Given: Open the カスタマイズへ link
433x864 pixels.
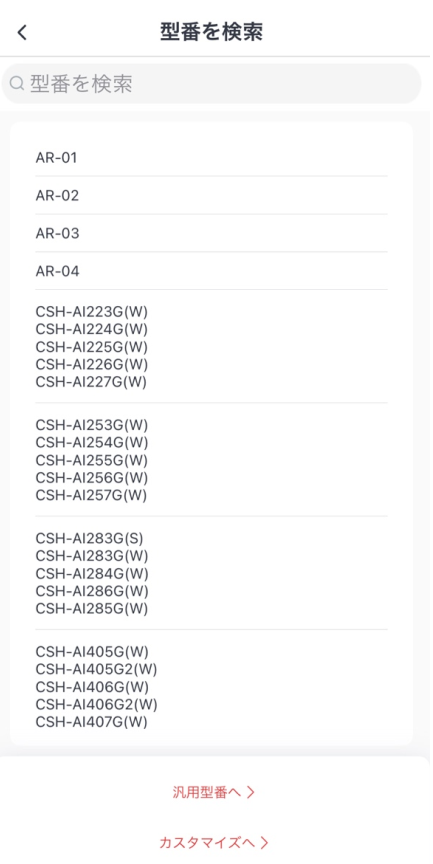Looking at the screenshot, I should pyautogui.click(x=214, y=842).
